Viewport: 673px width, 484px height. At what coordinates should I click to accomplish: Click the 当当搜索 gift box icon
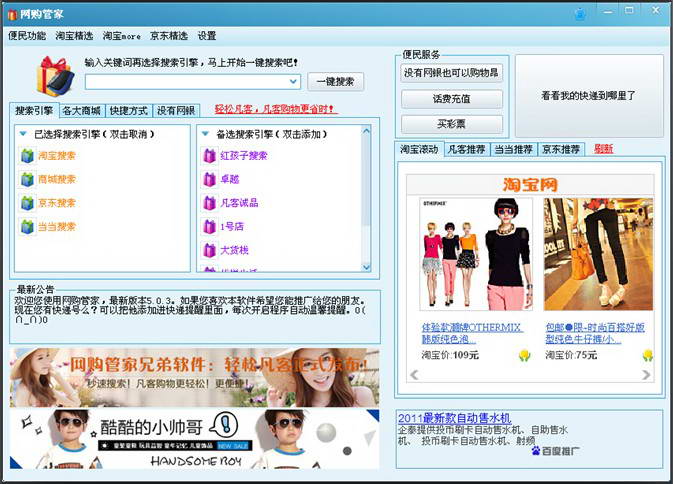27,227
